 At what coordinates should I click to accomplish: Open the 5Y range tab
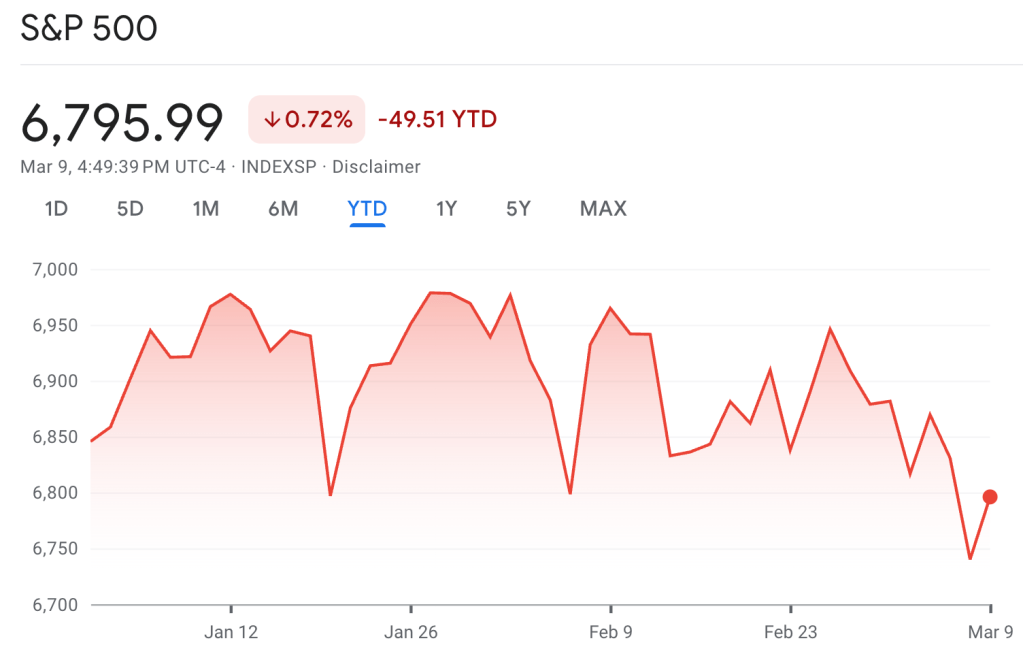[518, 209]
